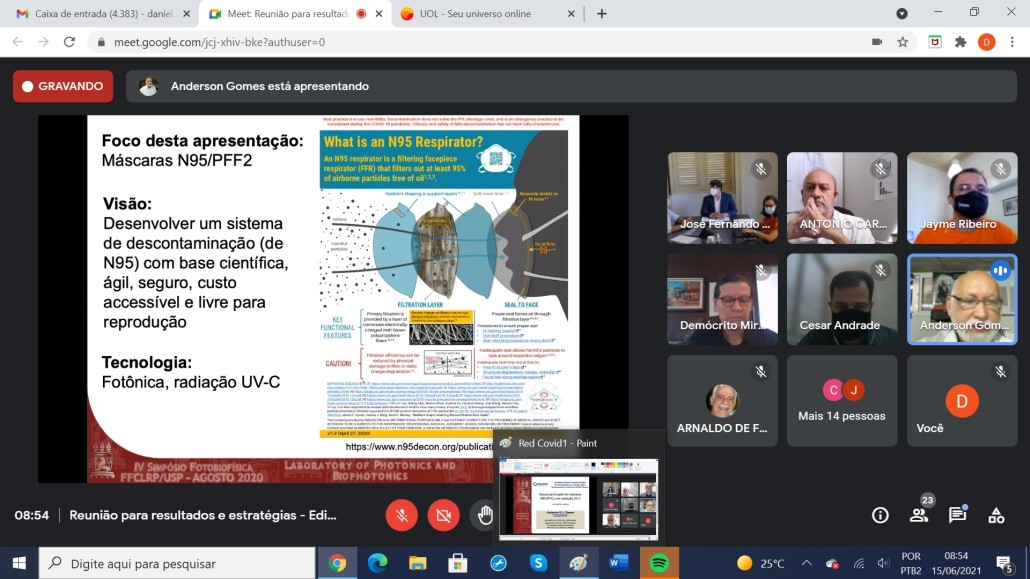Click the camera permission icon in address bar
1030x579 pixels.
click(877, 42)
